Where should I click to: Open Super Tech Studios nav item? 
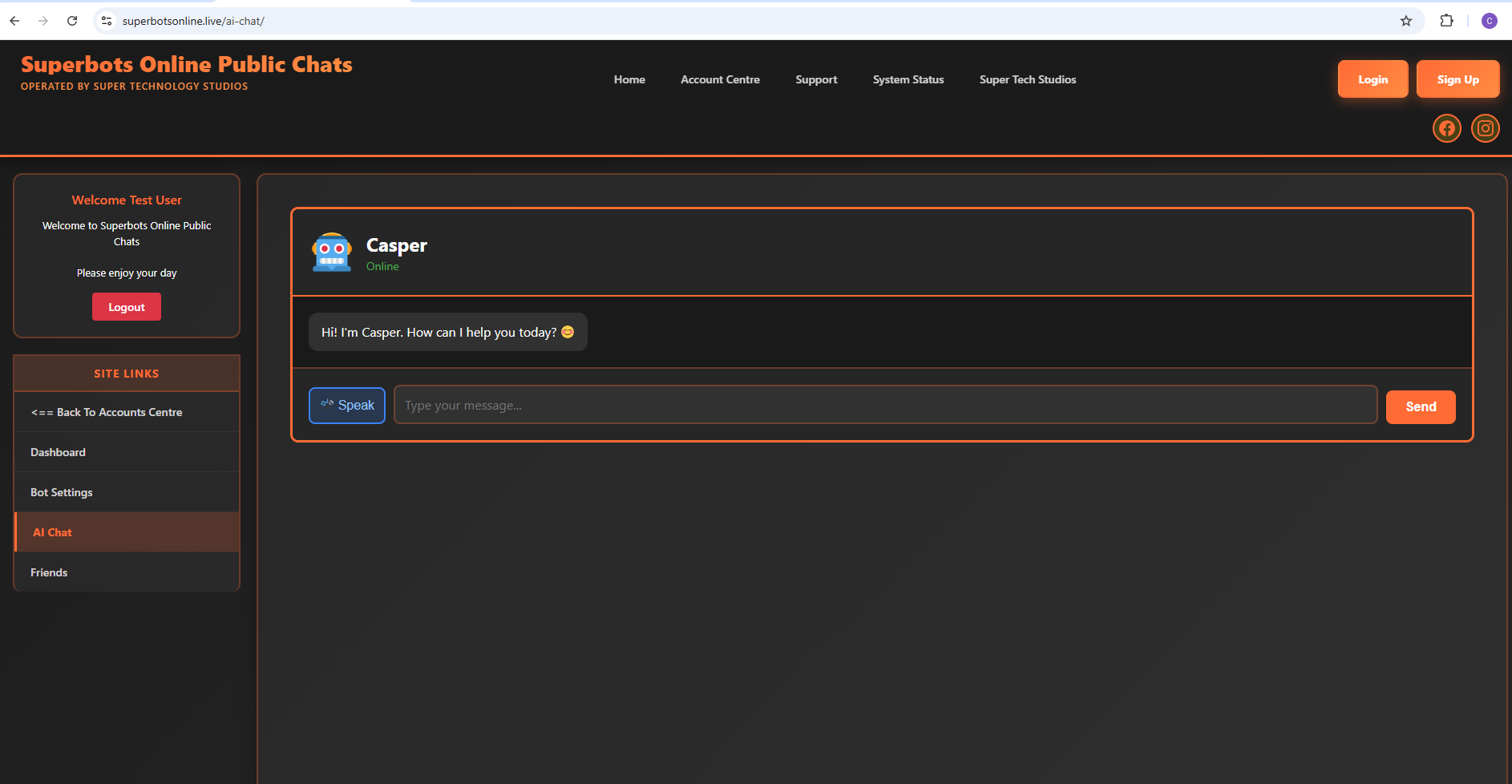pyautogui.click(x=1028, y=79)
